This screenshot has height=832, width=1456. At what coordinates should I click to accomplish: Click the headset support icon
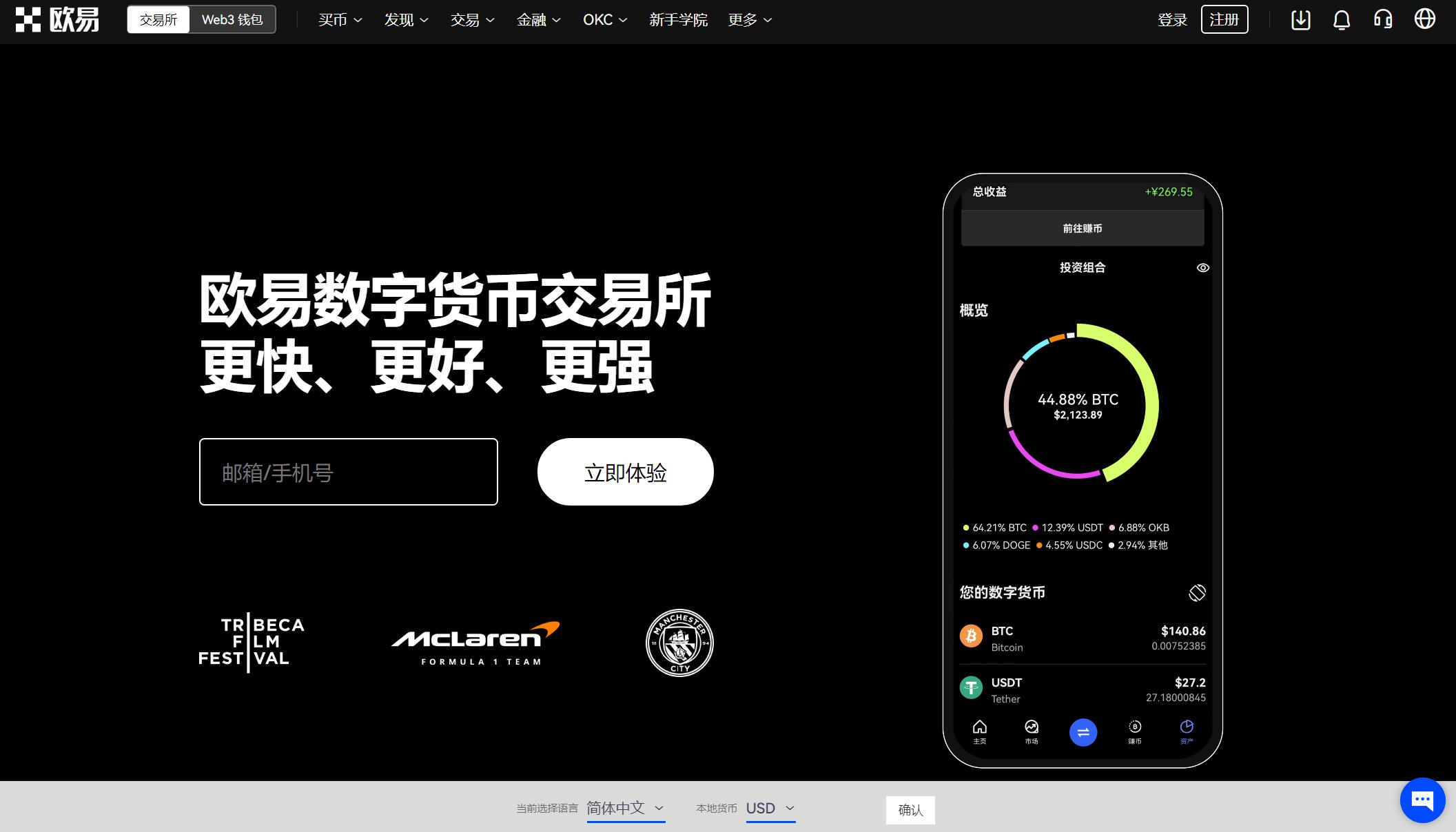point(1386,20)
